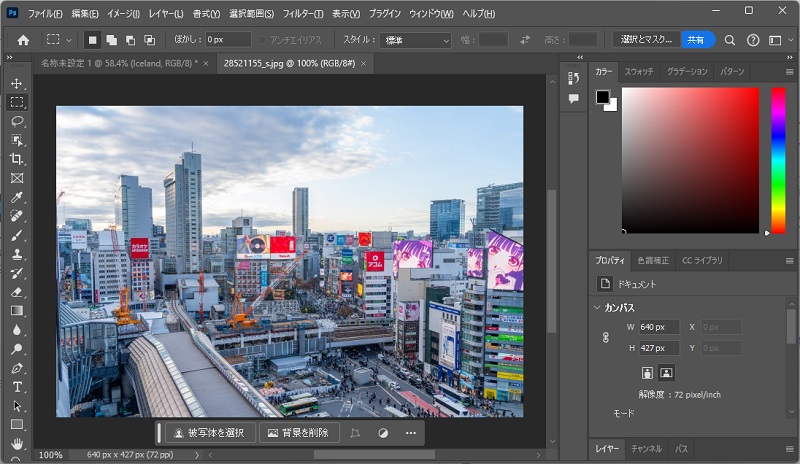Go to Photoshop Home screen icon
The width and height of the screenshot is (800, 464).
pyautogui.click(x=23, y=40)
